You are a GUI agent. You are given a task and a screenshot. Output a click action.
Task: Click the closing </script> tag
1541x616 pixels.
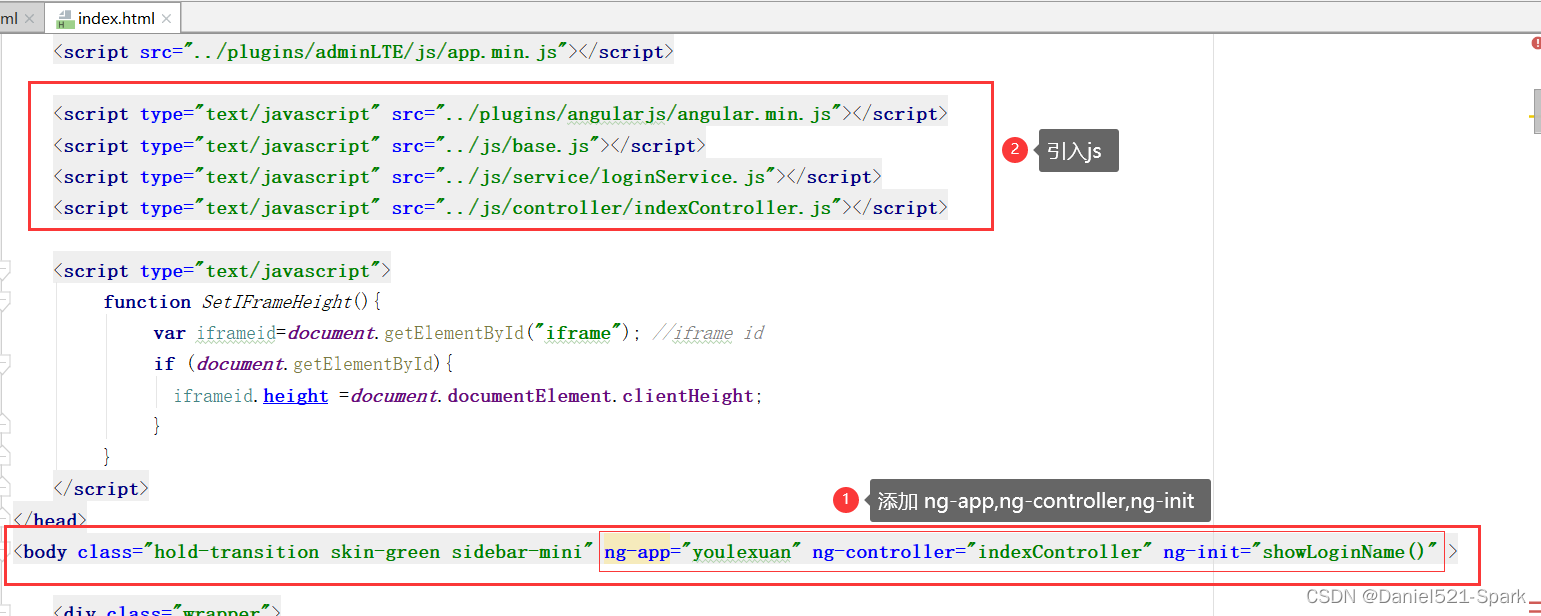(101, 489)
